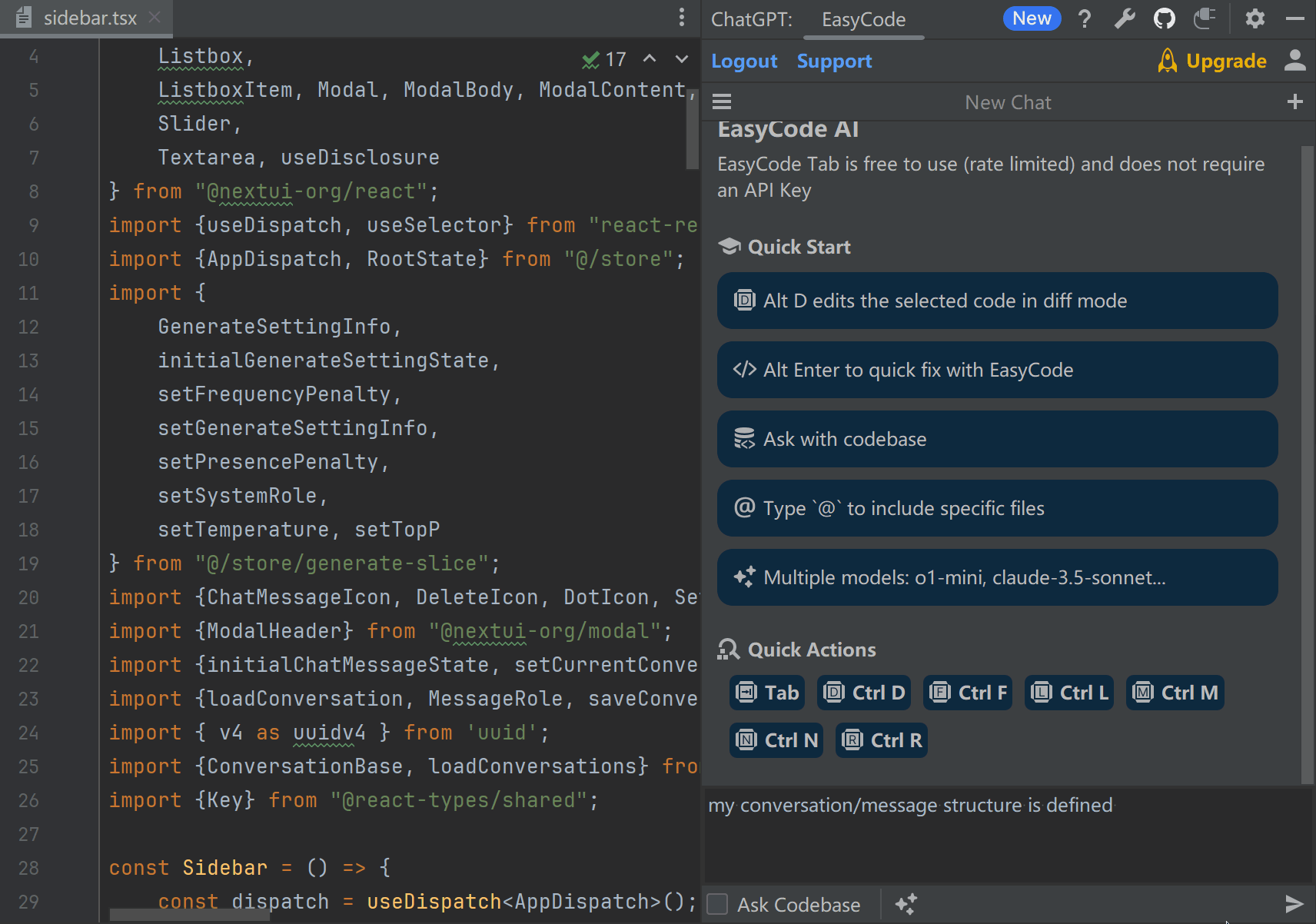Click the send message arrow icon

coord(1294,904)
